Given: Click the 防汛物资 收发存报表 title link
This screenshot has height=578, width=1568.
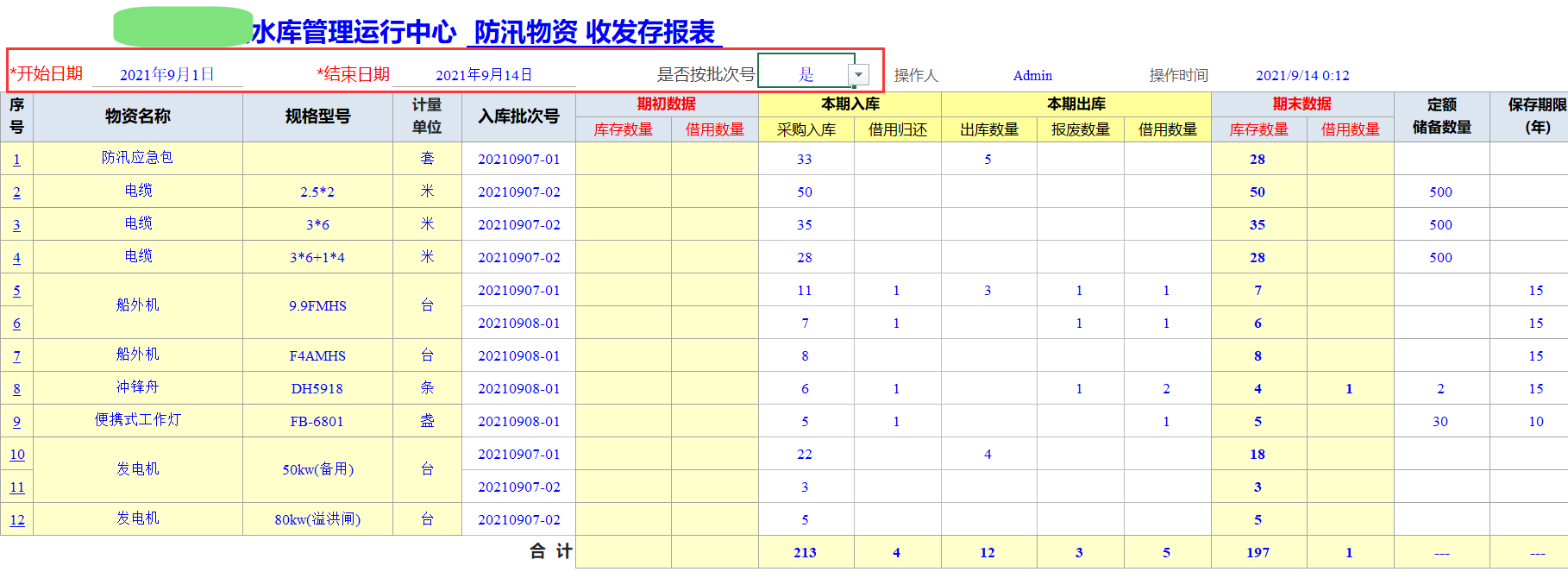Looking at the screenshot, I should click(x=594, y=33).
